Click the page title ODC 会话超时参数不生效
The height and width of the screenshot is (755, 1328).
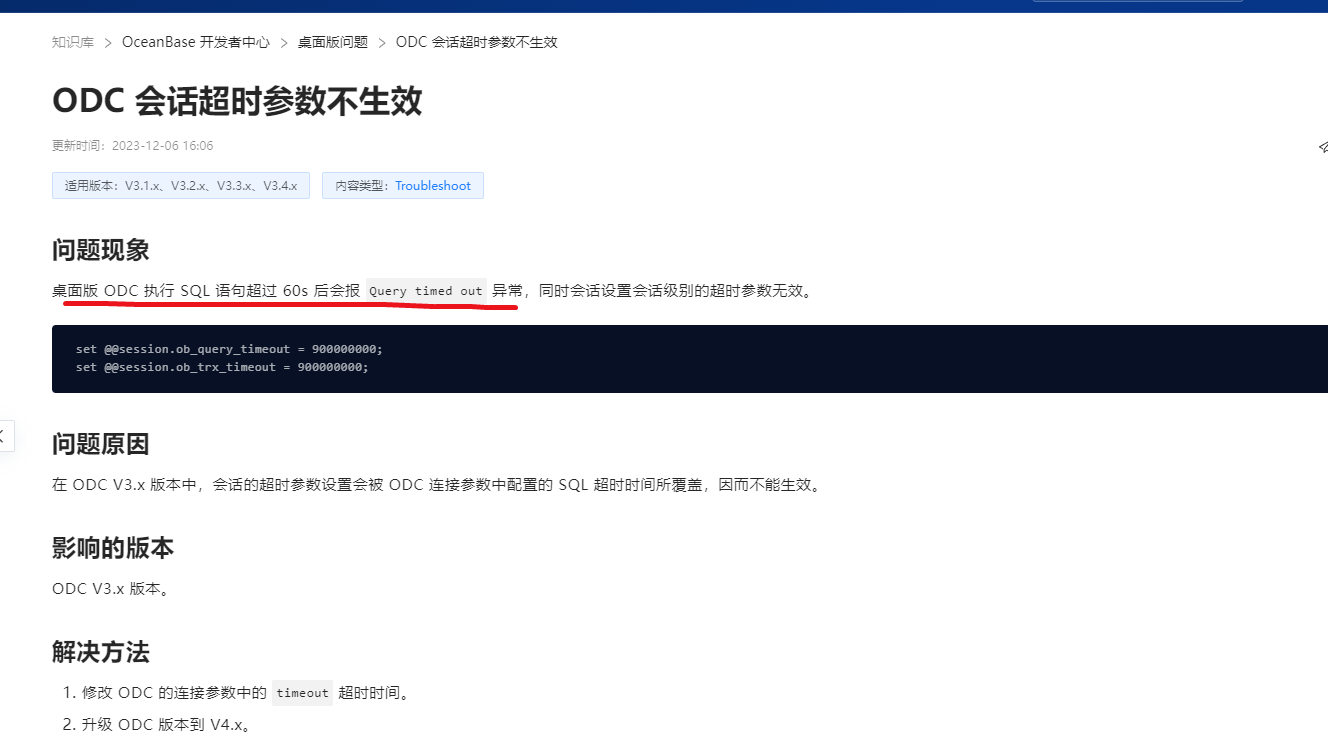[237, 101]
